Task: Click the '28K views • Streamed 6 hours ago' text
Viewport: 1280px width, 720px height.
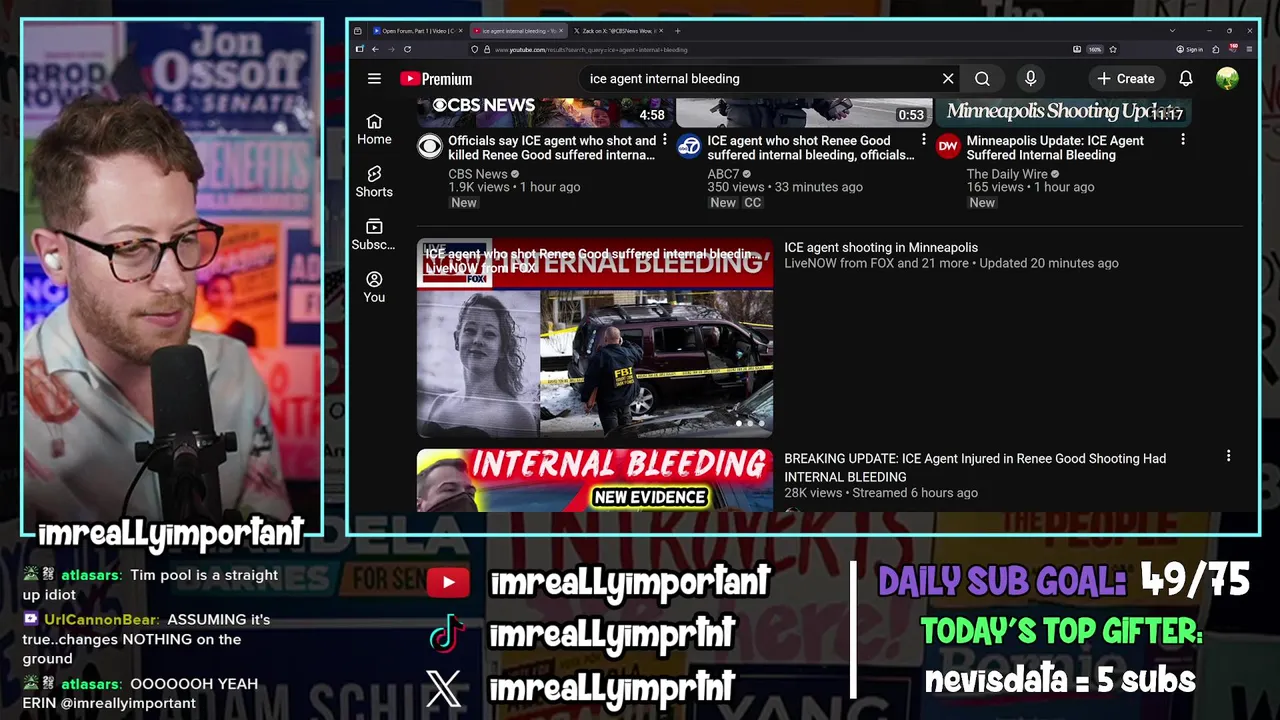Action: pos(881,493)
